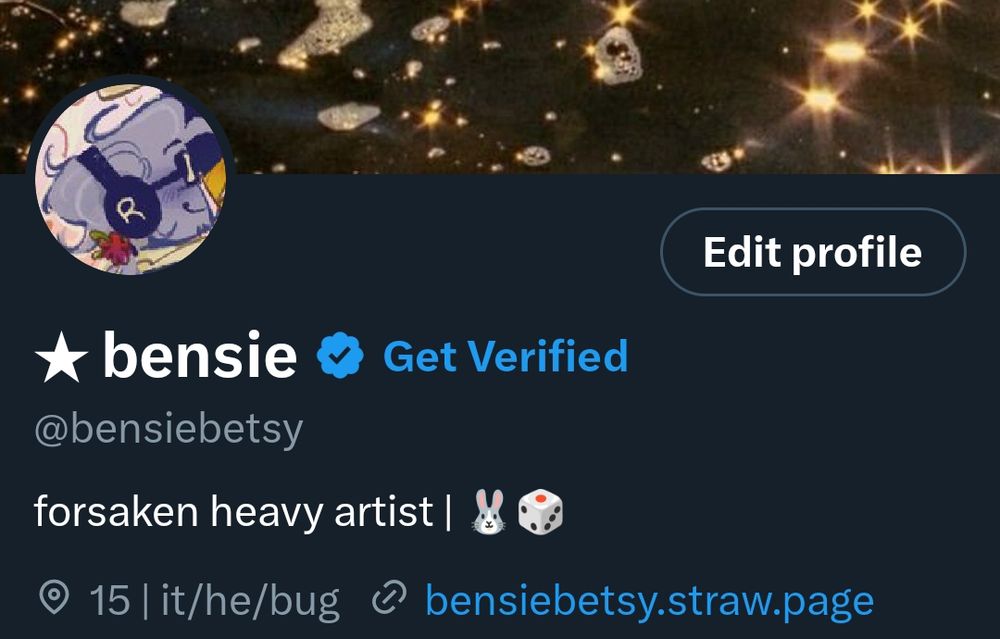This screenshot has height=639, width=1000.
Task: Click the word Verified in blue
Action: [547, 356]
